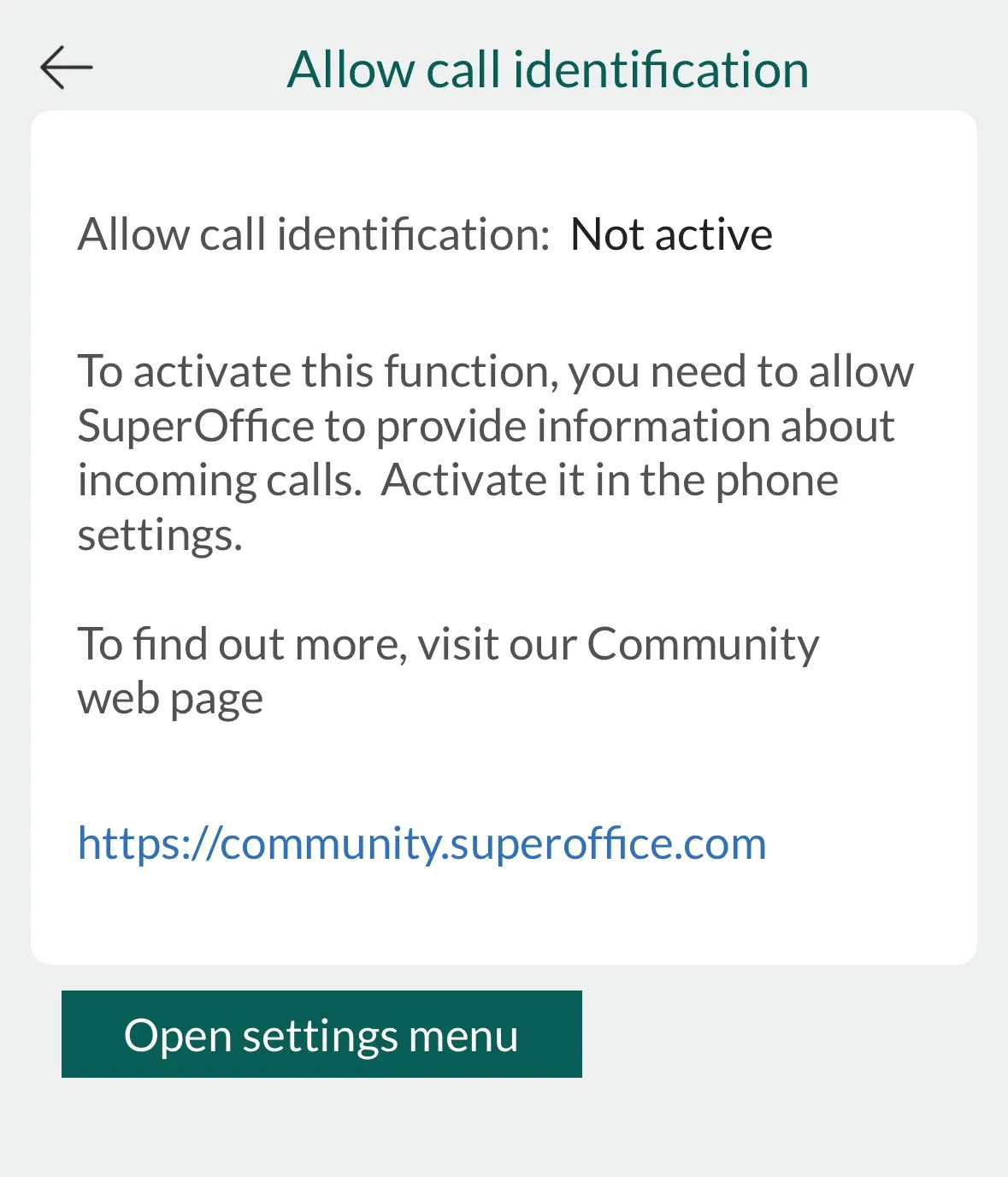Image resolution: width=1008 pixels, height=1177 pixels.
Task: Click the word "settings." ending the paragraph
Action: tap(160, 535)
